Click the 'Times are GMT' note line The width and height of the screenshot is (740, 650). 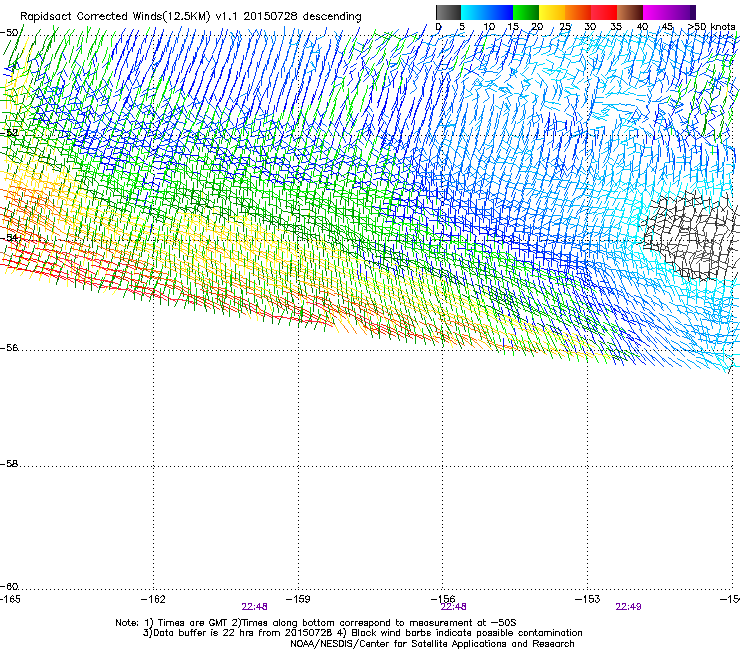(x=316, y=623)
